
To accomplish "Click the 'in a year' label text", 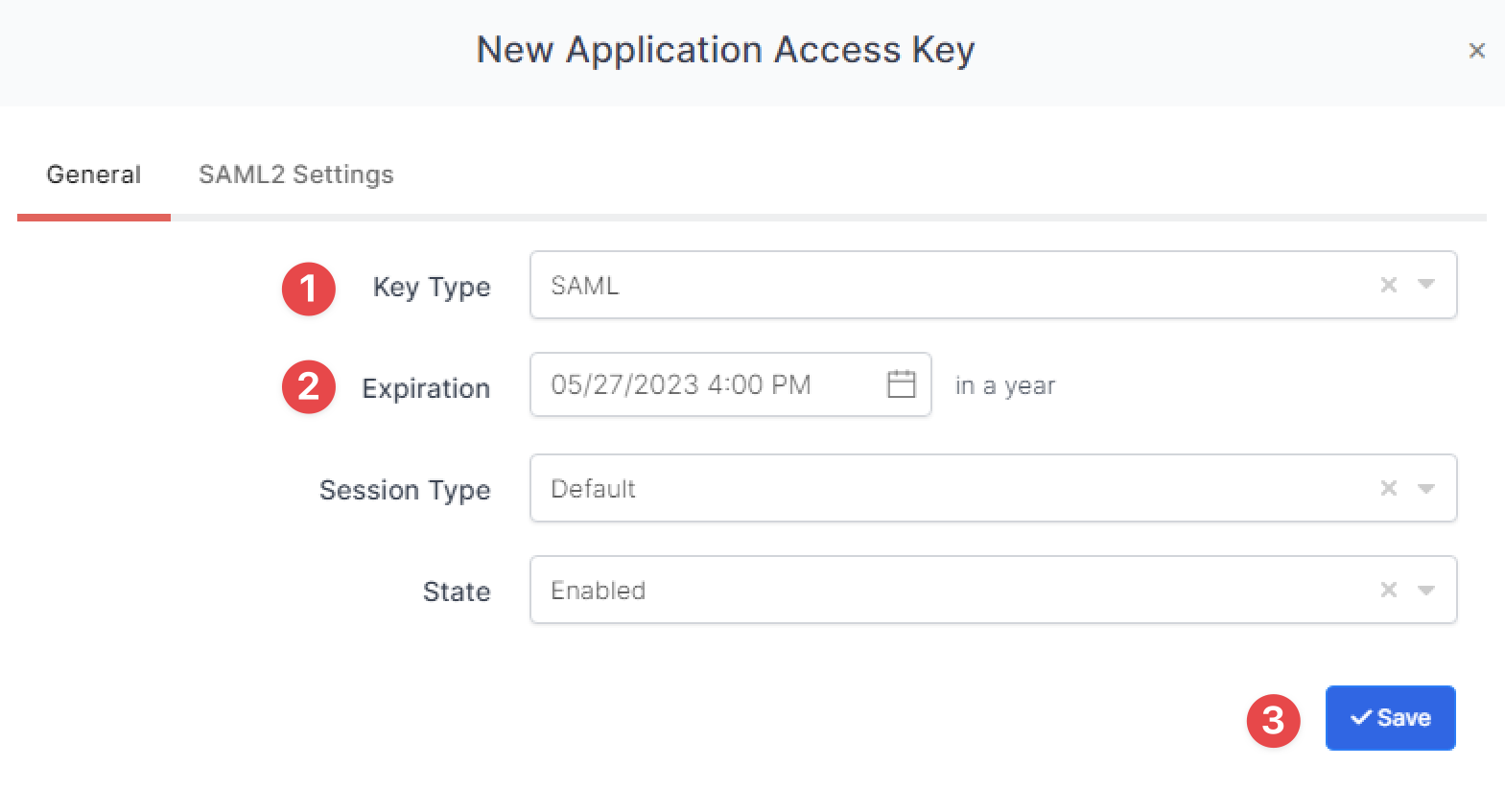I will point(1004,384).
